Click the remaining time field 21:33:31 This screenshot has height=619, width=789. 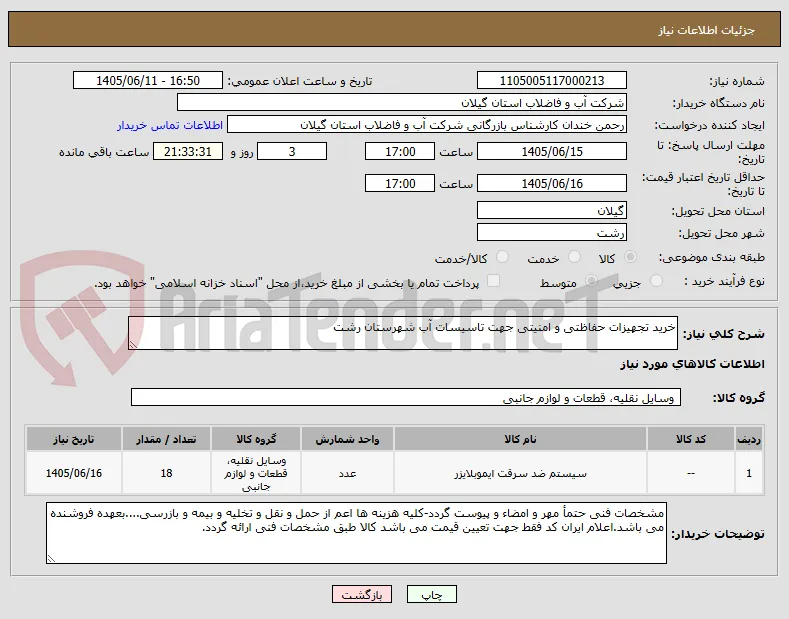(188, 151)
